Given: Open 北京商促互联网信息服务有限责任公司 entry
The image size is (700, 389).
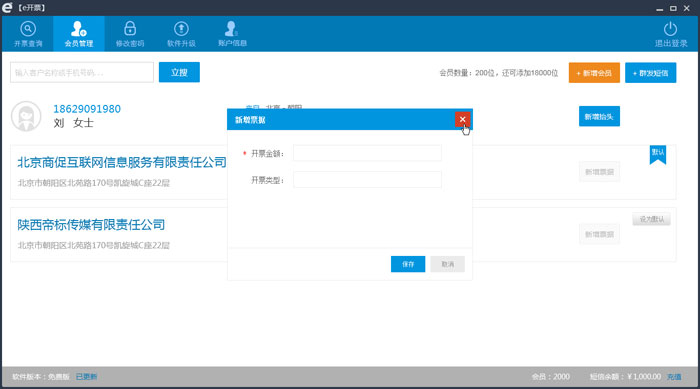Looking at the screenshot, I should [122, 162].
